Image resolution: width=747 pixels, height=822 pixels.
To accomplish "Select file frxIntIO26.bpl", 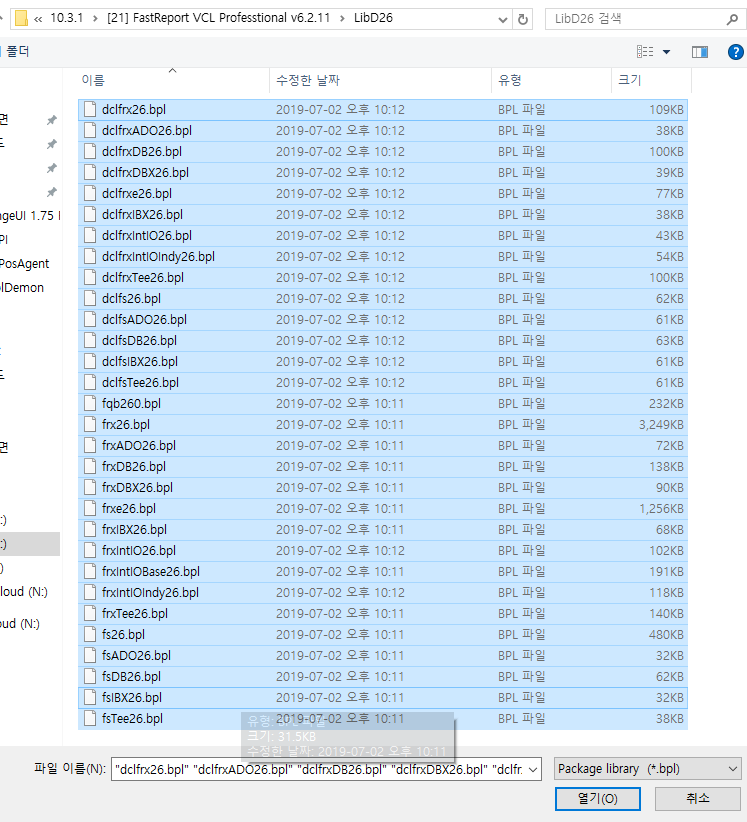I will click(383, 550).
